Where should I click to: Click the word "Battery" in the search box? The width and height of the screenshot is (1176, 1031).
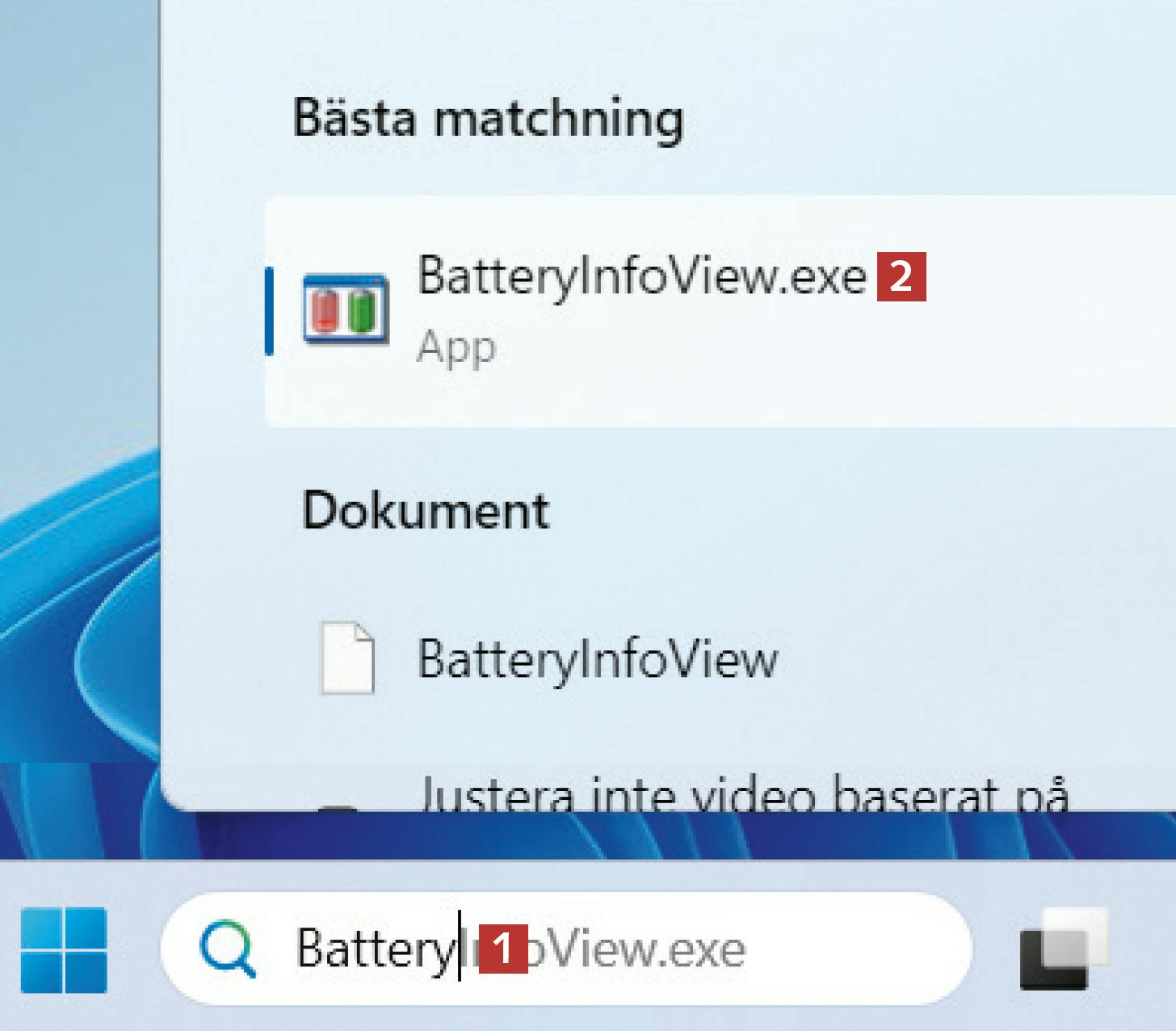click(376, 949)
